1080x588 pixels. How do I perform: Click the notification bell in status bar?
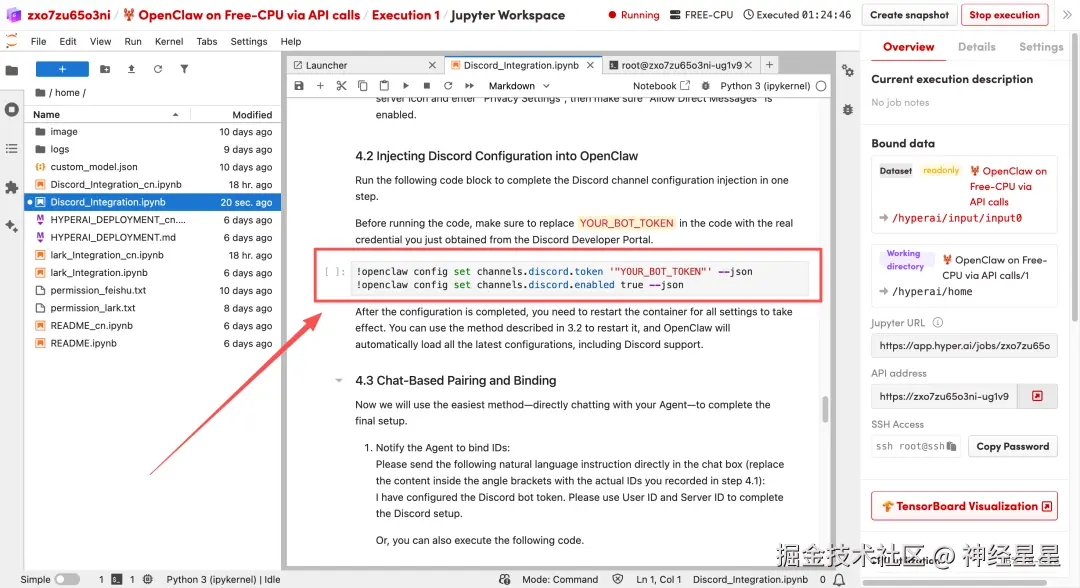tap(839, 580)
